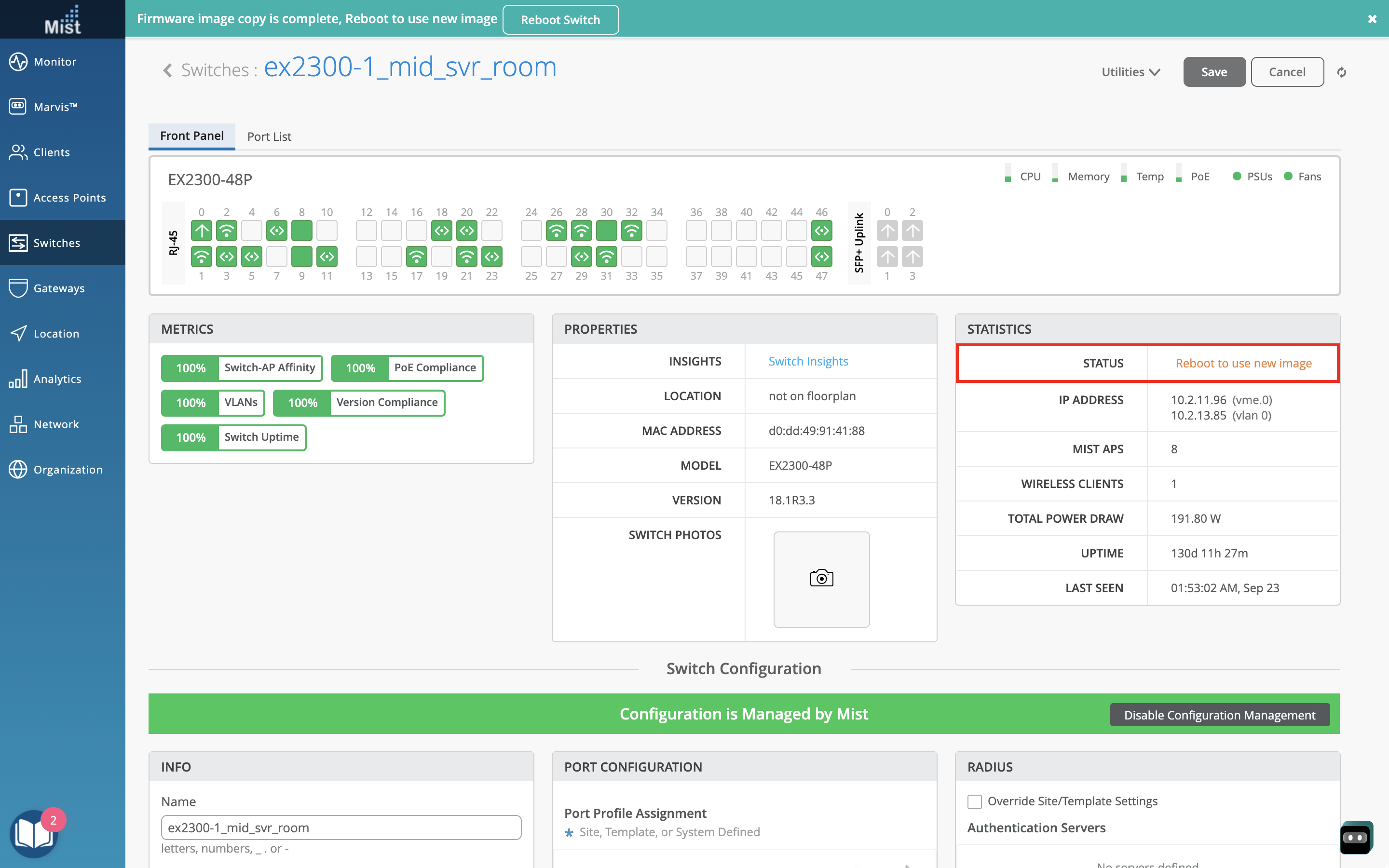Click Disable Configuration Management button
The height and width of the screenshot is (868, 1389).
click(1219, 715)
